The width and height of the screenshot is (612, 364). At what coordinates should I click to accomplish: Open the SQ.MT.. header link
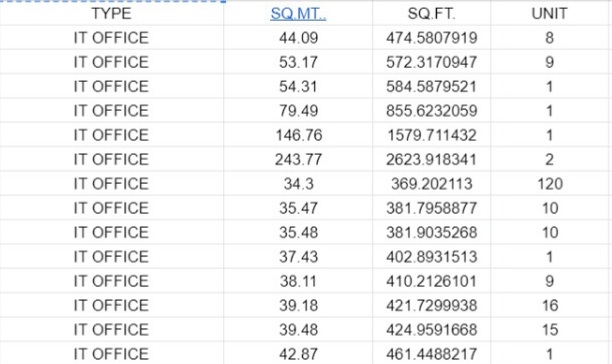298,14
